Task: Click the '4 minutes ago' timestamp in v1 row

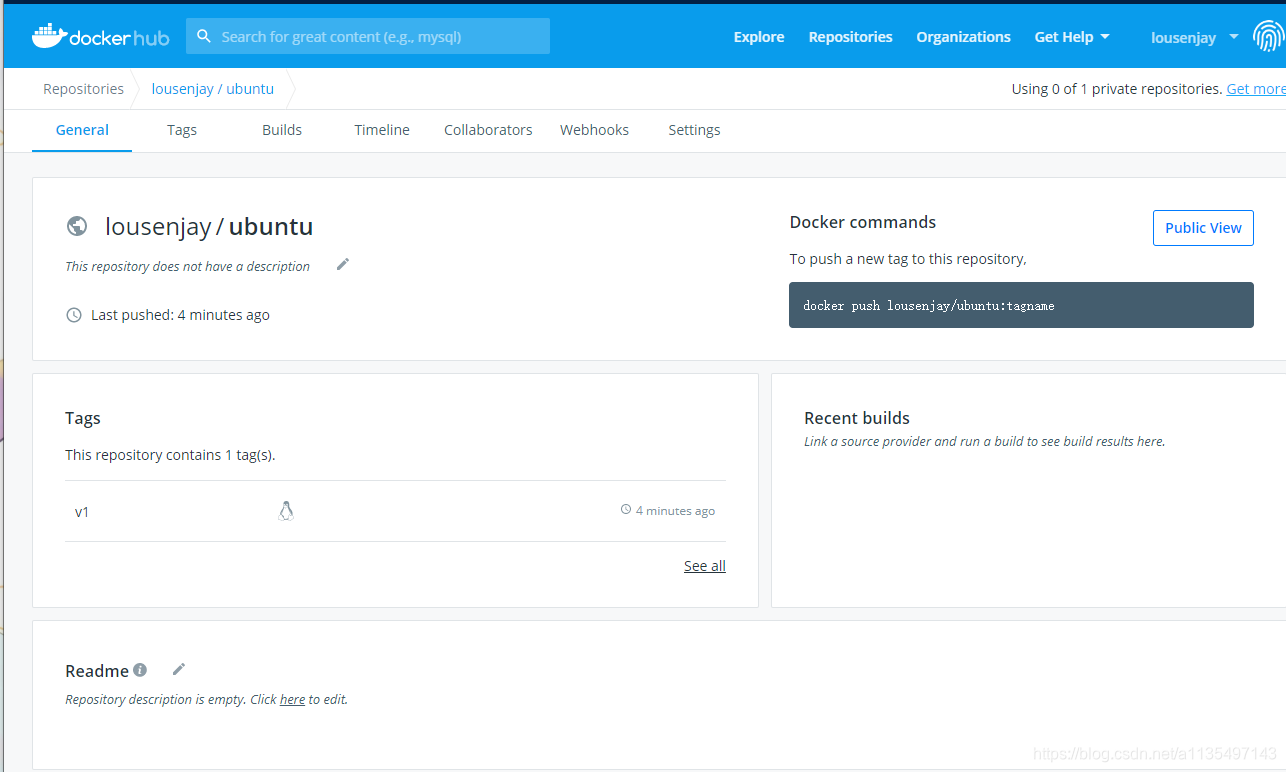Action: tap(675, 511)
